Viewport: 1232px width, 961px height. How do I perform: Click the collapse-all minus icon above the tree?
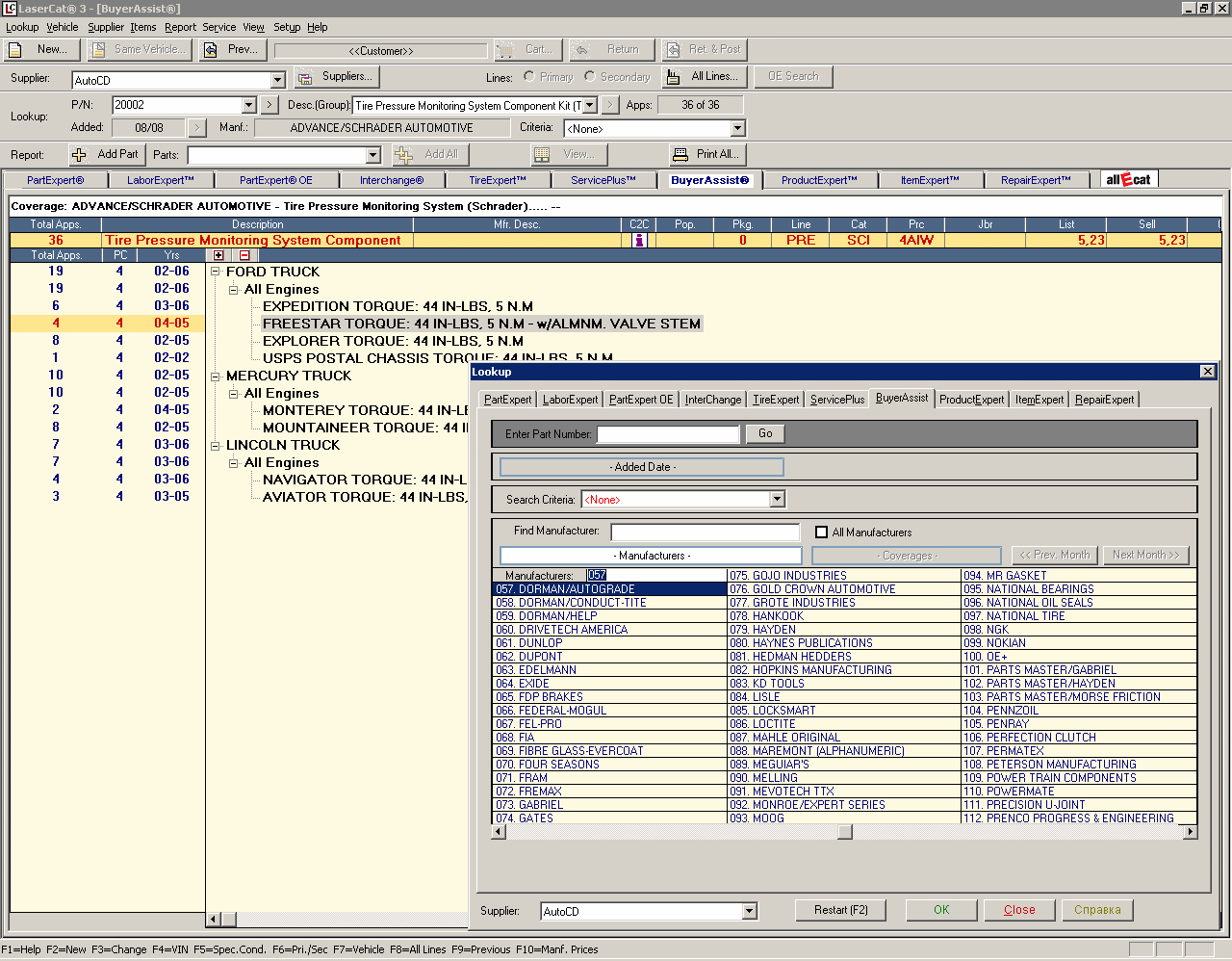[x=244, y=255]
